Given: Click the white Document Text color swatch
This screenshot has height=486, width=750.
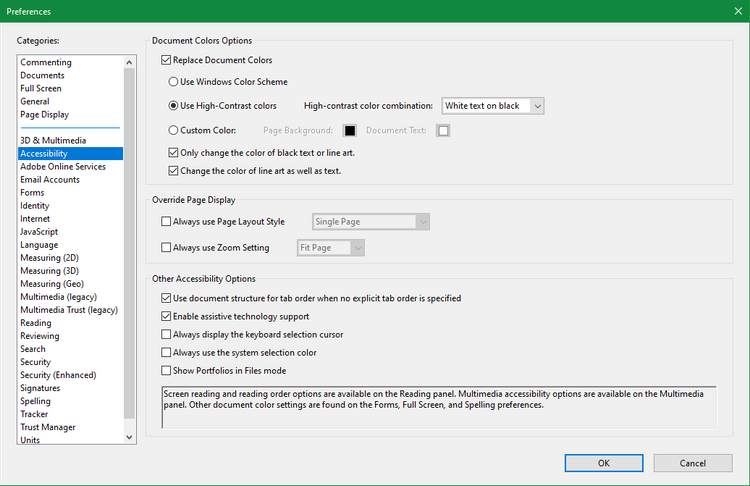Looking at the screenshot, I should (x=443, y=131).
